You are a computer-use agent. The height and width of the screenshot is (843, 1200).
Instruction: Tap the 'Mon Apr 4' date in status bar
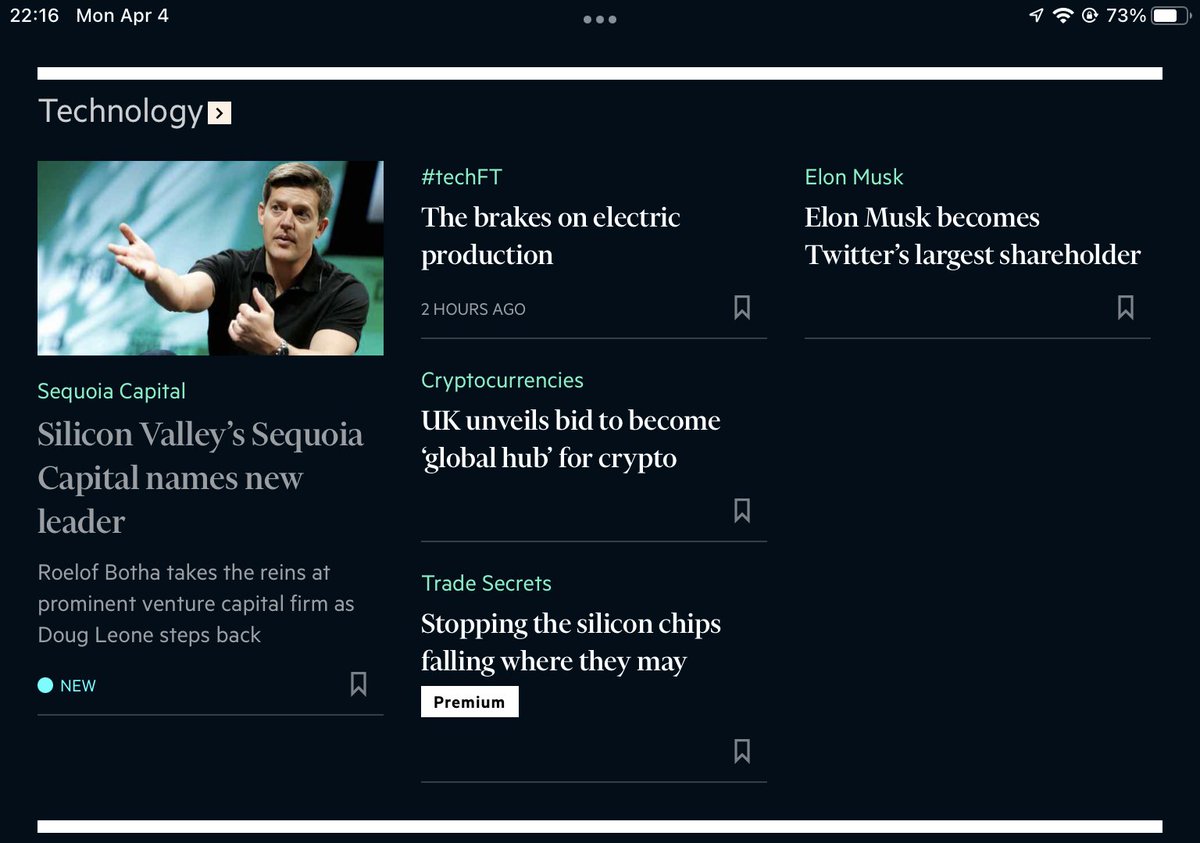122,16
